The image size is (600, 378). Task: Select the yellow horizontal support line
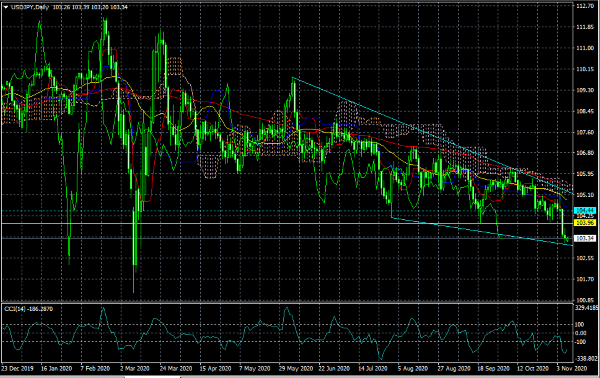pos(287,223)
